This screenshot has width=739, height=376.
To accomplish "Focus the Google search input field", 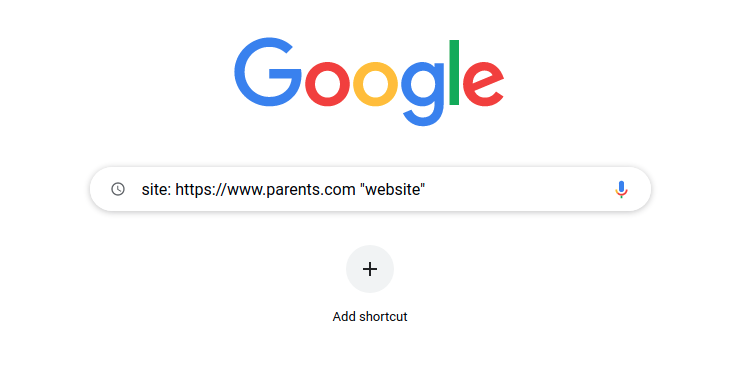I will point(370,189).
